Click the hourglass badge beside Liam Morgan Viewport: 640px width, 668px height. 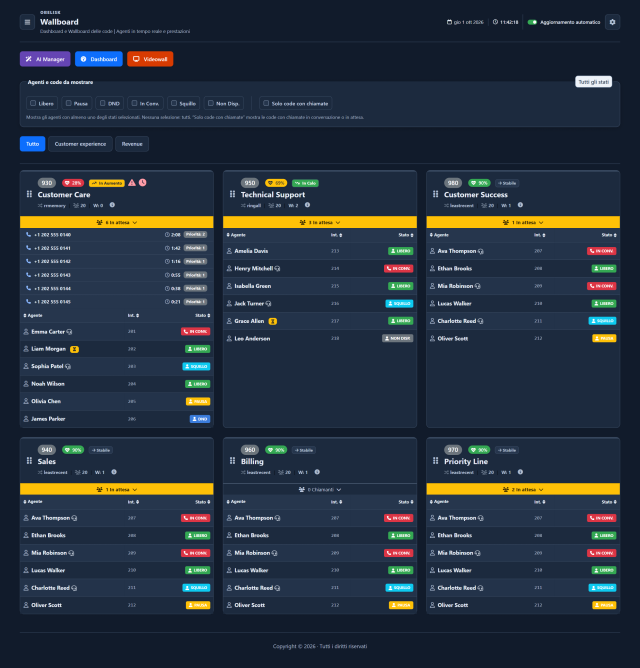coord(74,349)
